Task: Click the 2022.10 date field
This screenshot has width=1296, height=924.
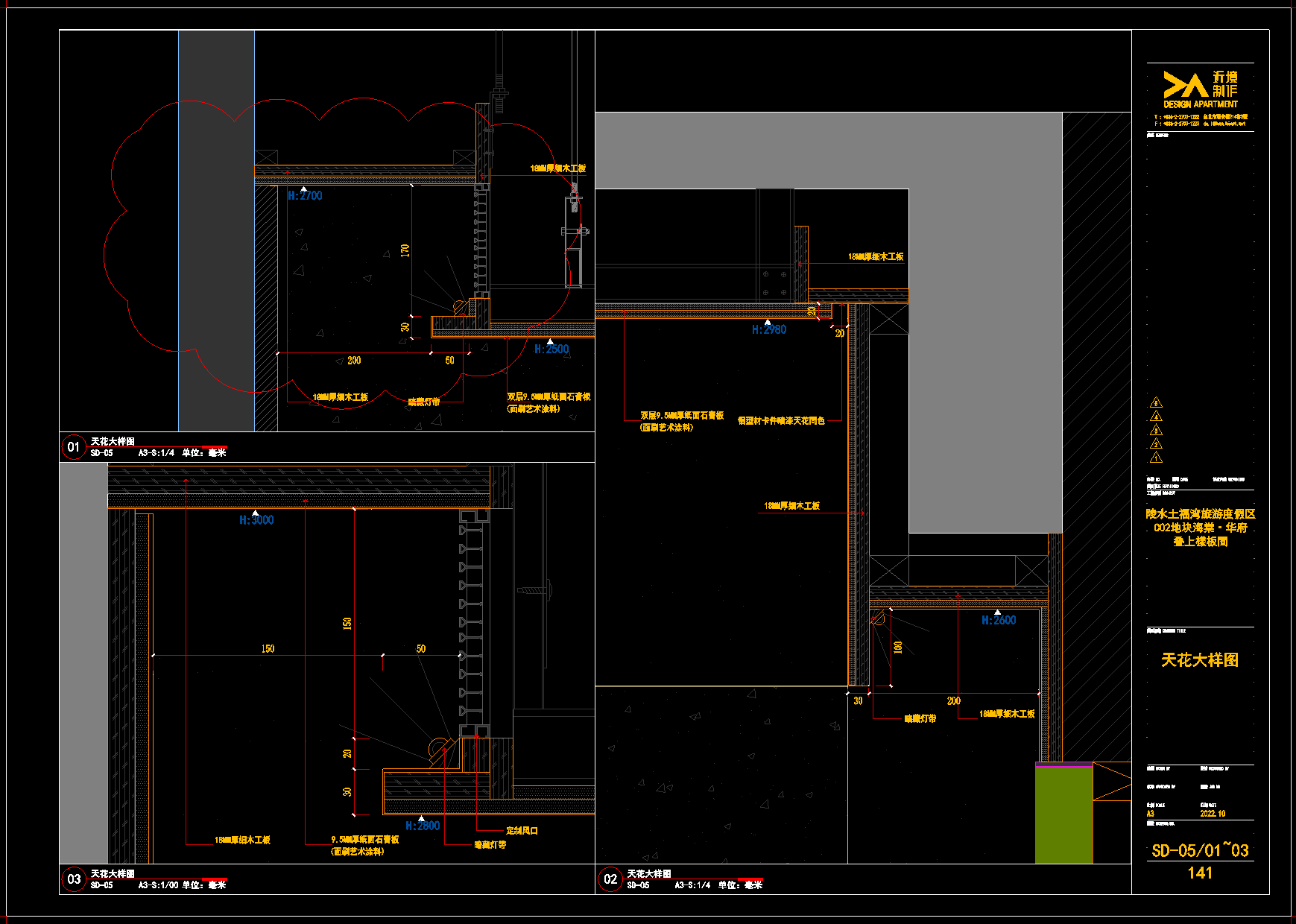Action: point(1213,814)
